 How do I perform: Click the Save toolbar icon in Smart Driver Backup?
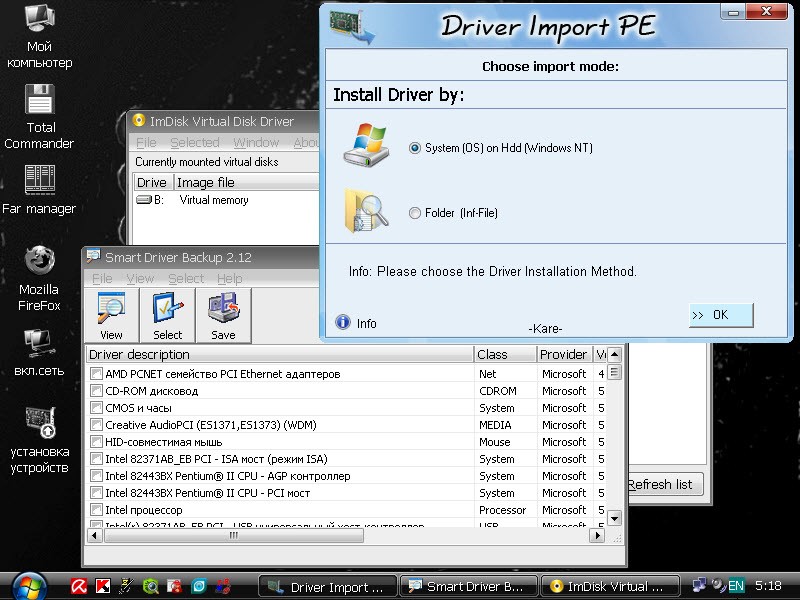223,315
